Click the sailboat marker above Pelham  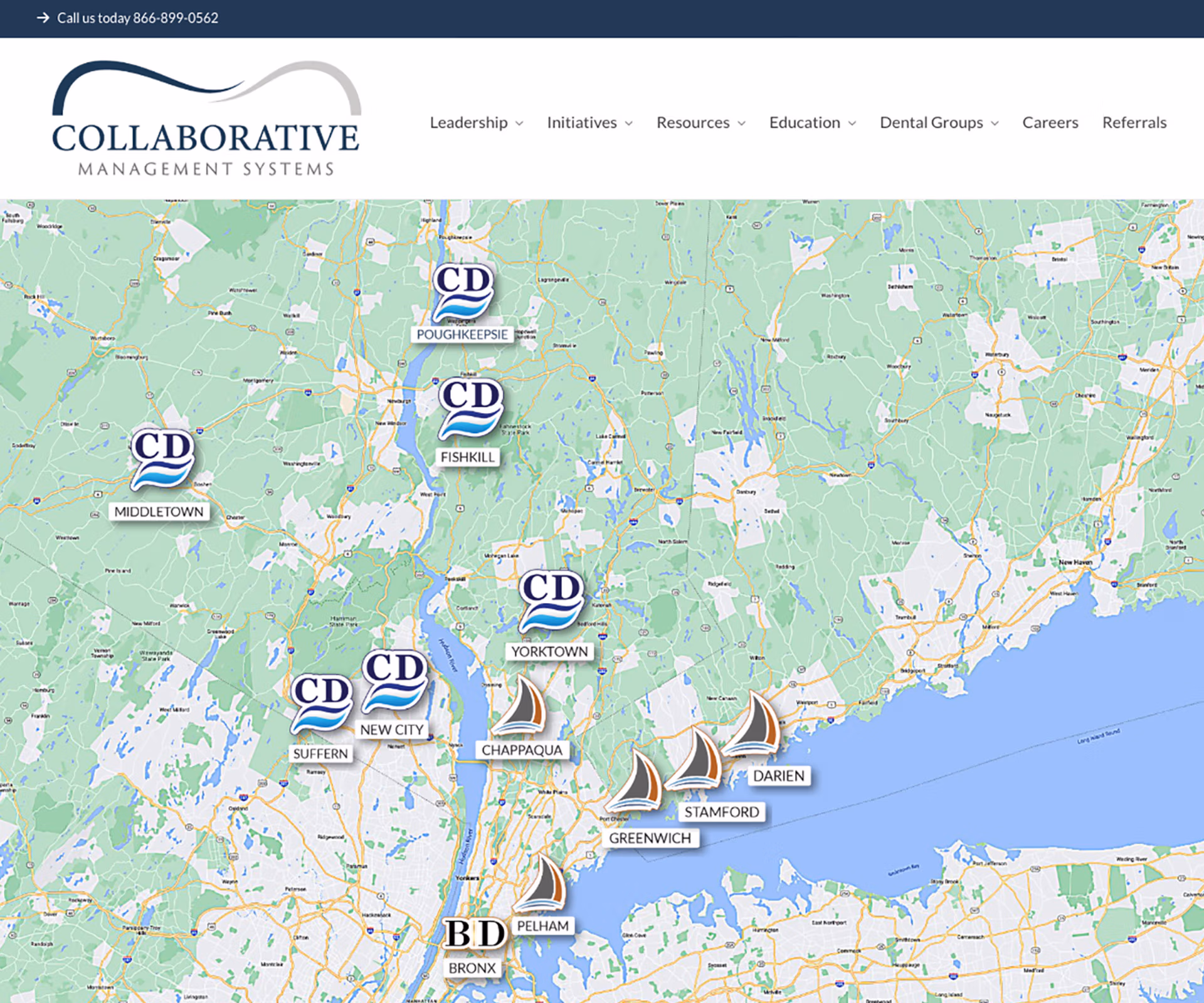pos(542,884)
